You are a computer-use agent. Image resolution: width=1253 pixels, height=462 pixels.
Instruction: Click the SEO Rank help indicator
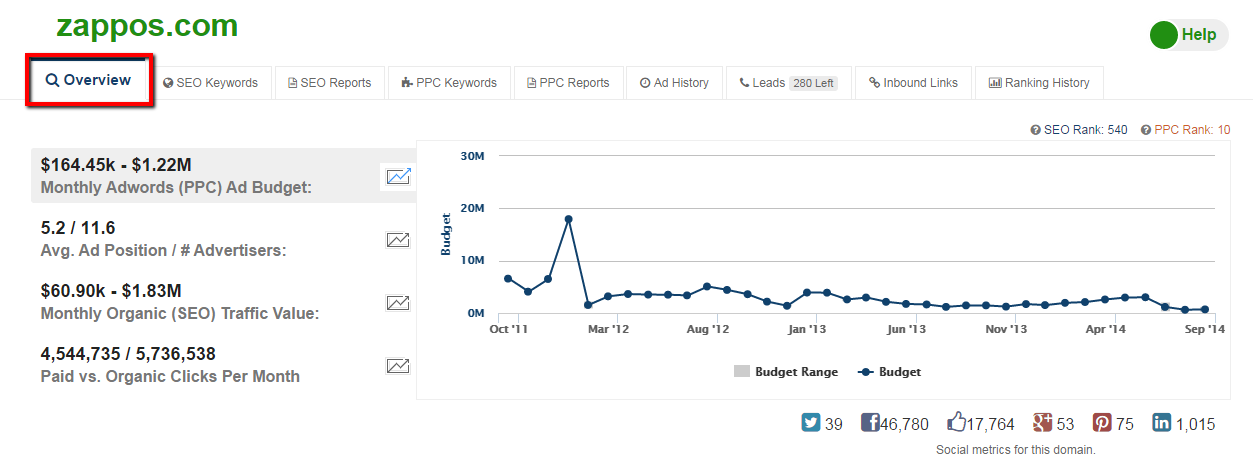pyautogui.click(x=1035, y=130)
